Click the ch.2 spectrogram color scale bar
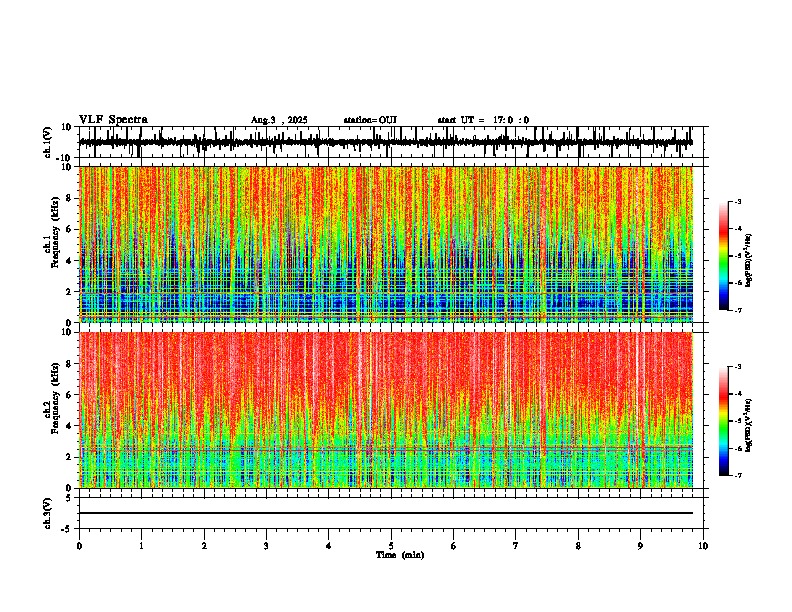 click(724, 421)
